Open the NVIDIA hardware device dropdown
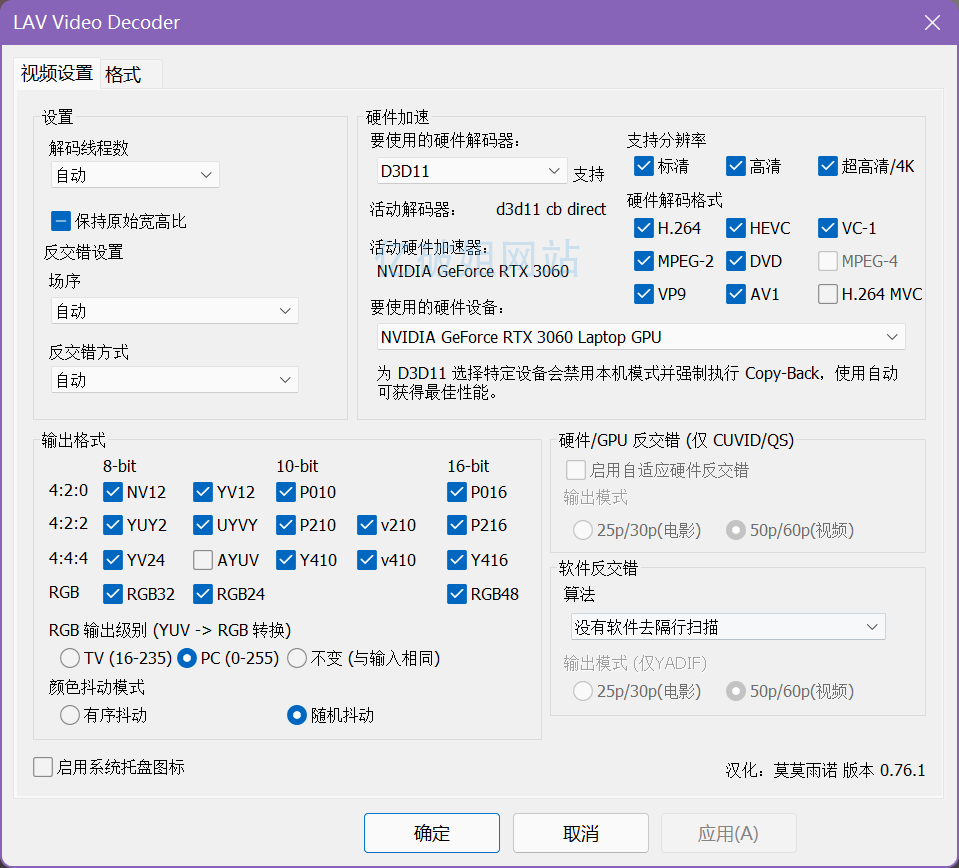This screenshot has width=959, height=868. pos(641,337)
